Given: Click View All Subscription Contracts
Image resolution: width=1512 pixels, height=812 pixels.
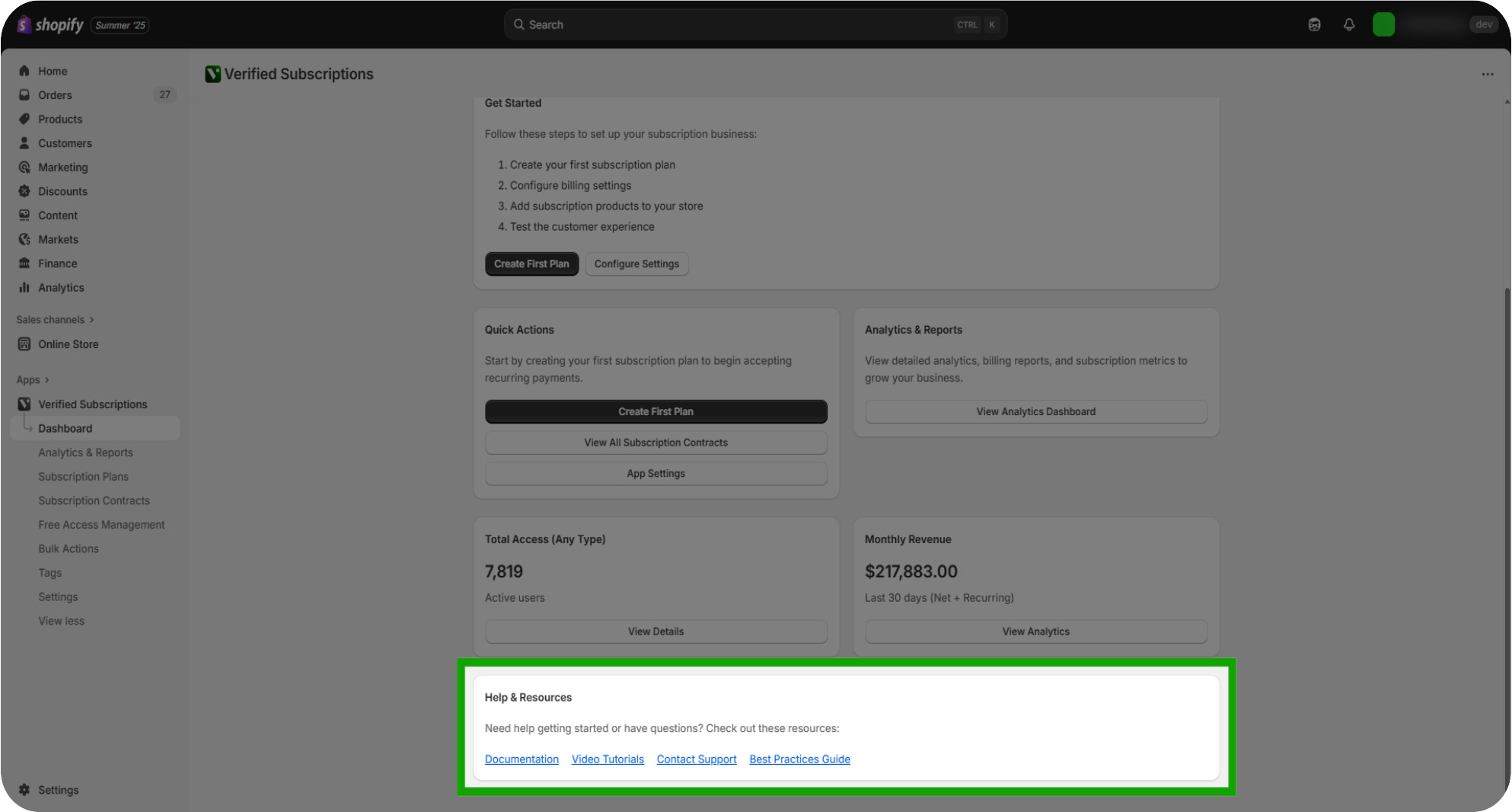Looking at the screenshot, I should coord(656,443).
